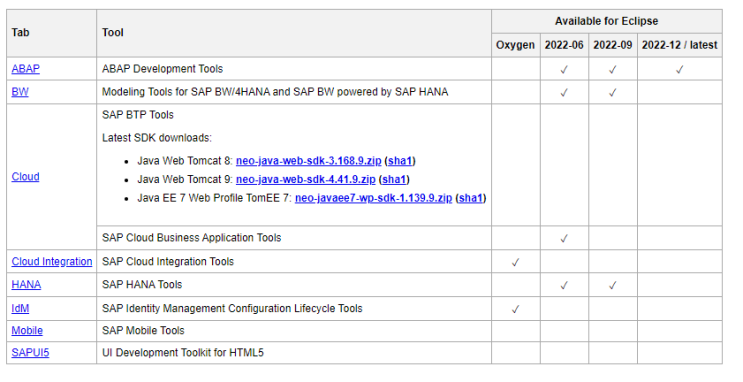Click the '2022-09' column header
The image size is (743, 382).
(613, 45)
